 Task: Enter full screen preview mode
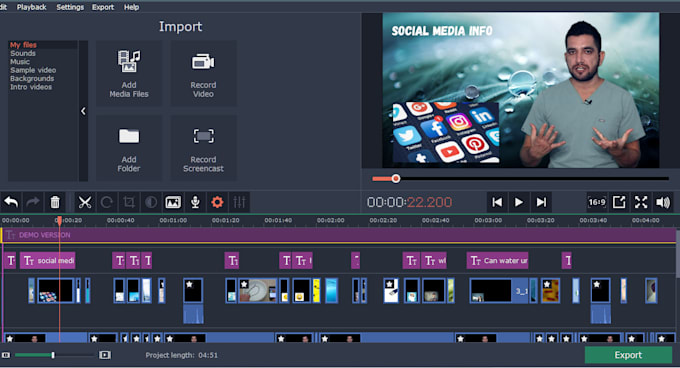click(641, 202)
